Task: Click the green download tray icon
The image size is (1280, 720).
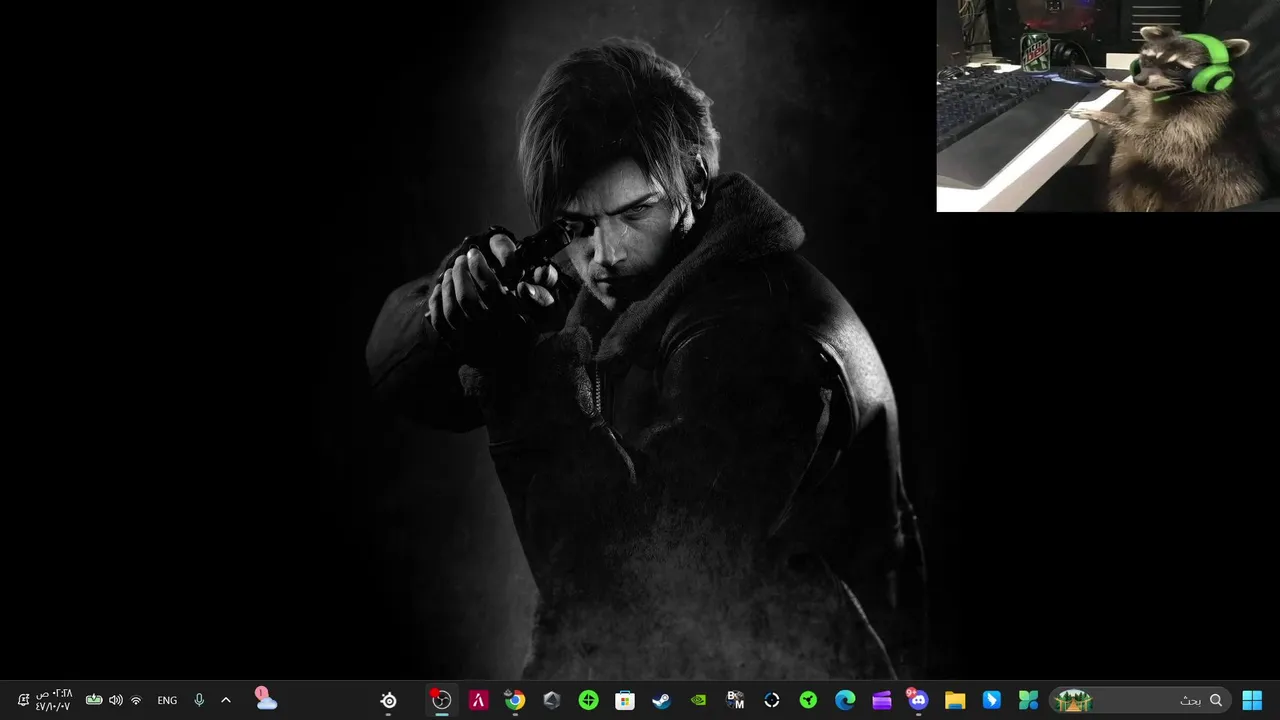Action: tap(94, 700)
